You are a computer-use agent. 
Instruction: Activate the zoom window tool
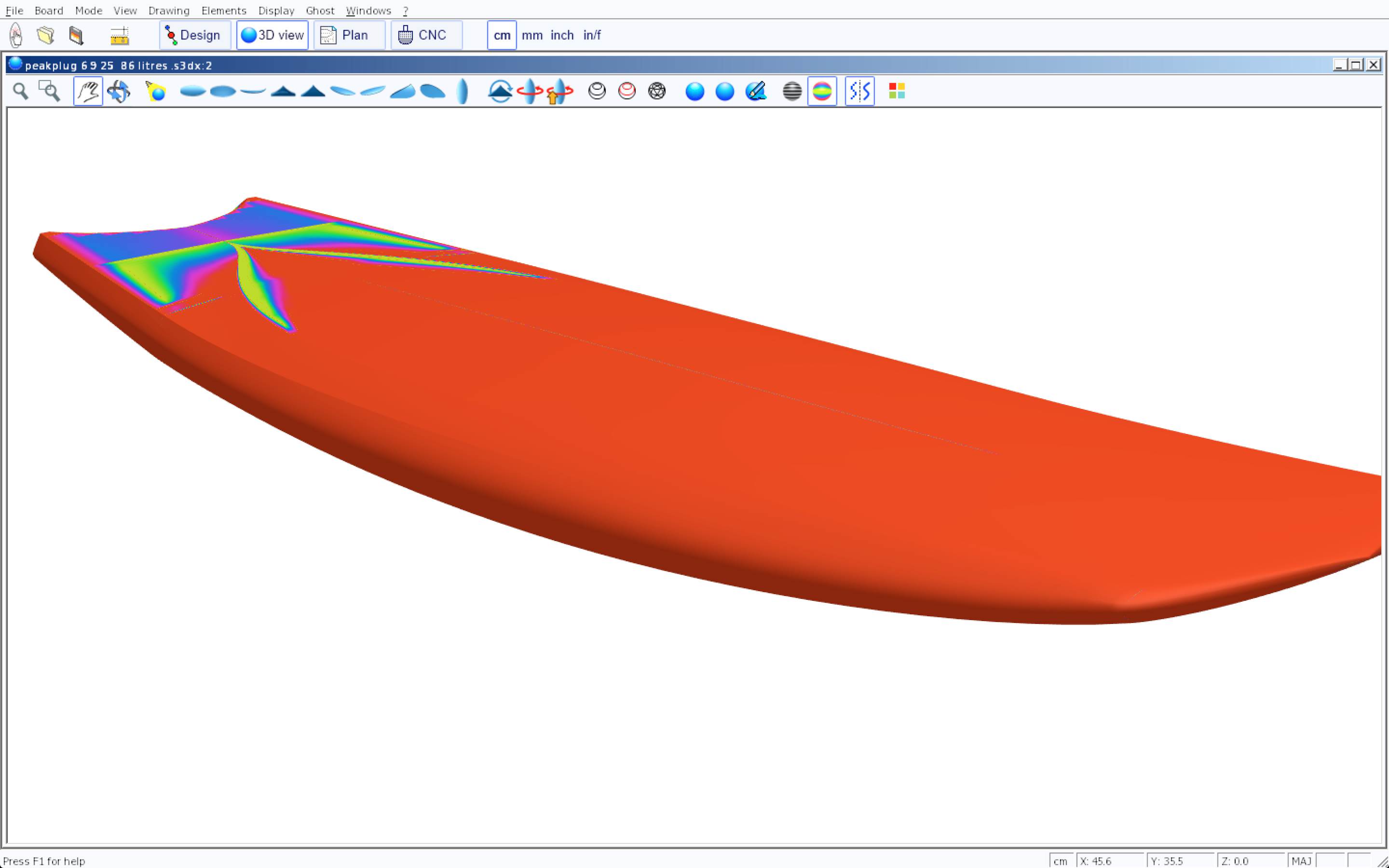point(49,91)
